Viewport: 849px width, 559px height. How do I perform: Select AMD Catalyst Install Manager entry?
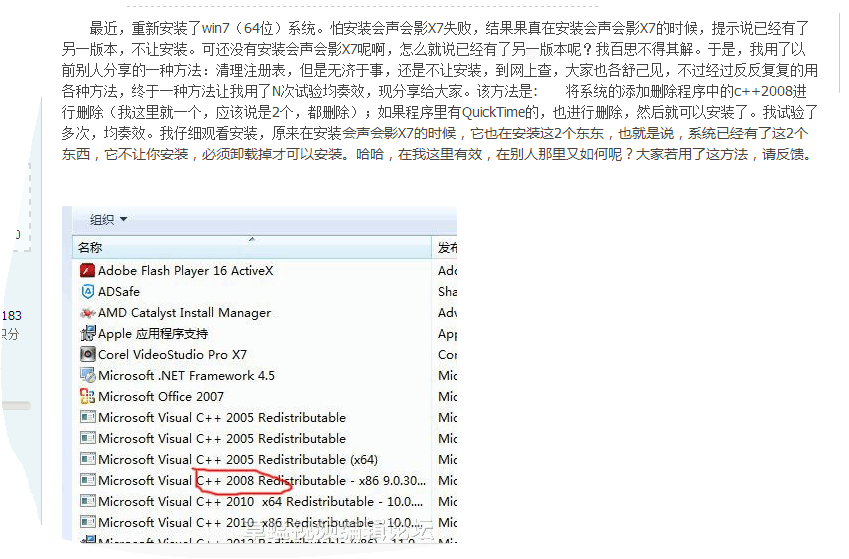tap(184, 313)
